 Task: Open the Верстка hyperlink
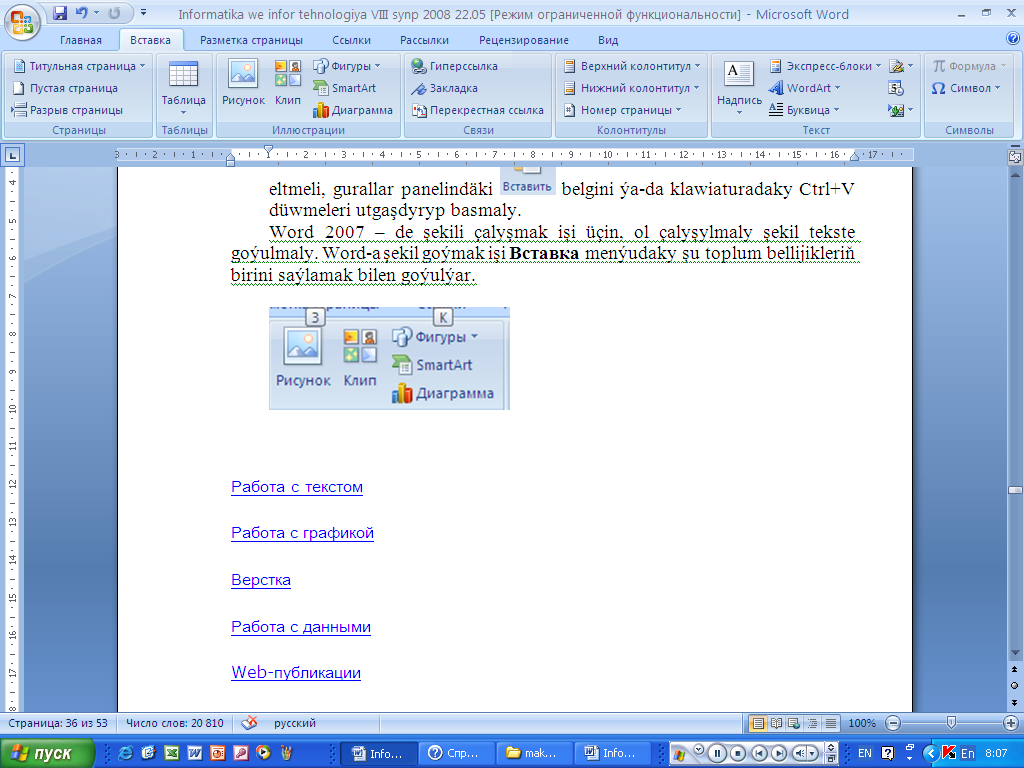[x=261, y=580]
